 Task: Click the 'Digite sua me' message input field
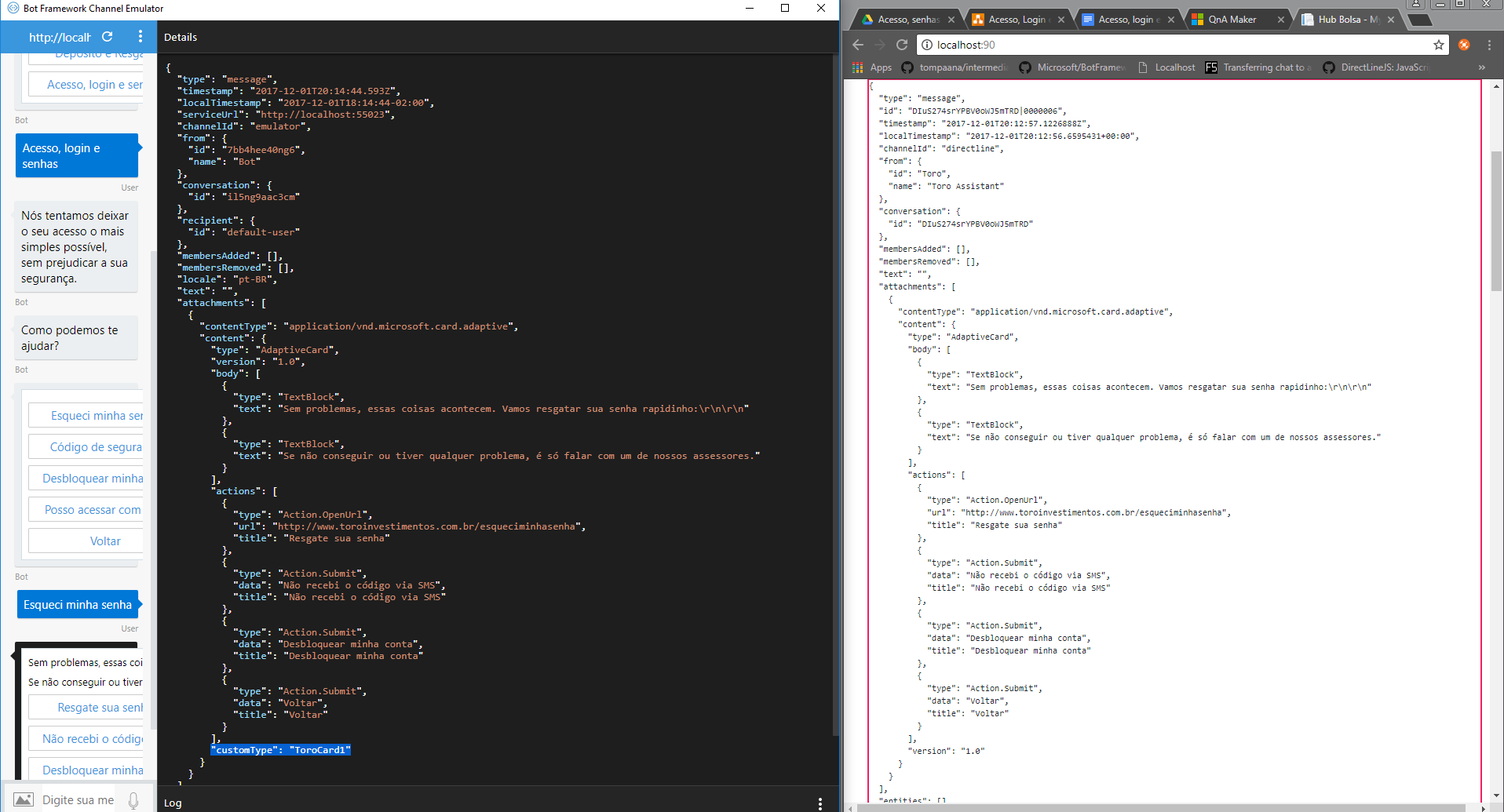[78, 799]
